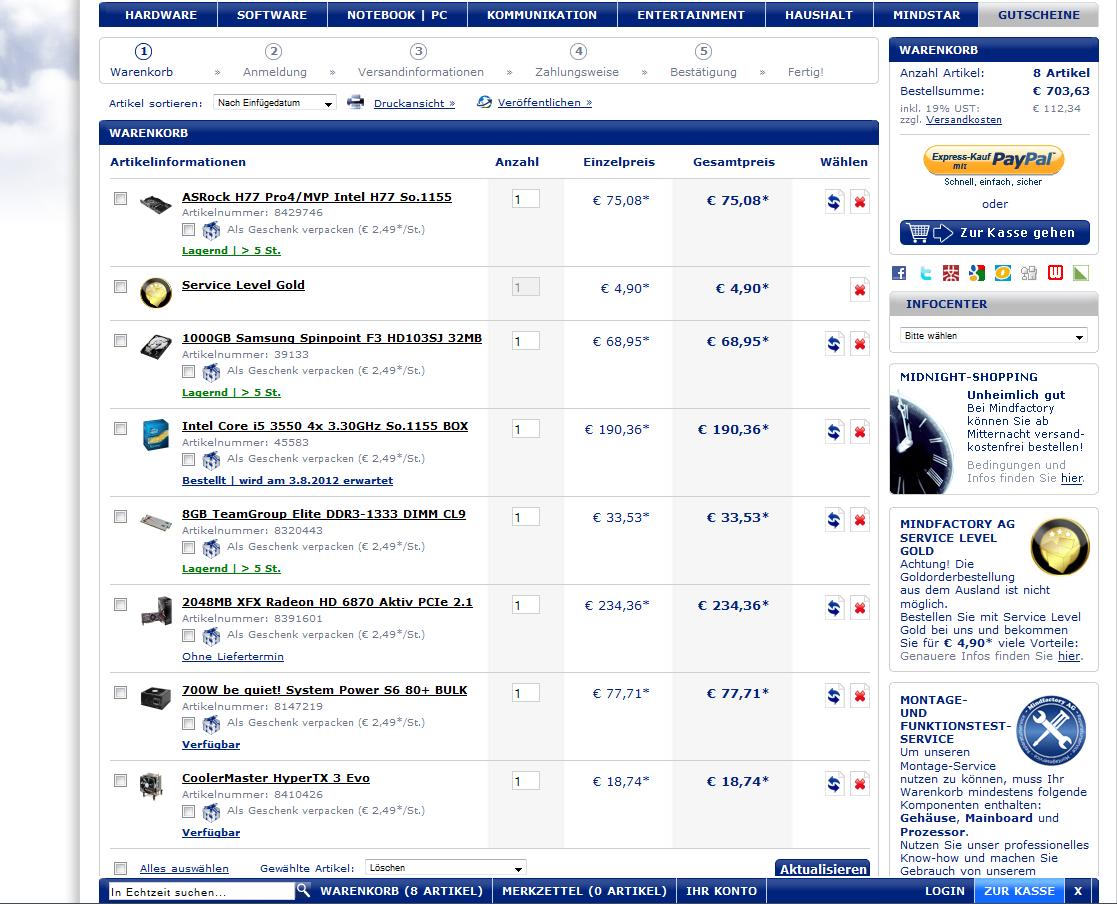The width and height of the screenshot is (1117, 904).
Task: Open the Intel Core i5 3550 product link
Action: (x=325, y=426)
